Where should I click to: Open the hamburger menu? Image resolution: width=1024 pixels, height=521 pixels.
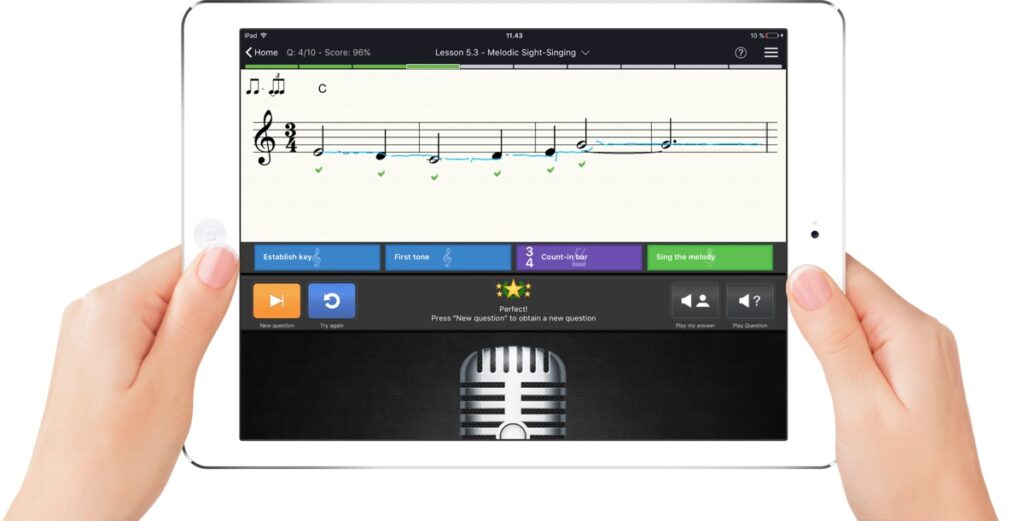(x=771, y=52)
